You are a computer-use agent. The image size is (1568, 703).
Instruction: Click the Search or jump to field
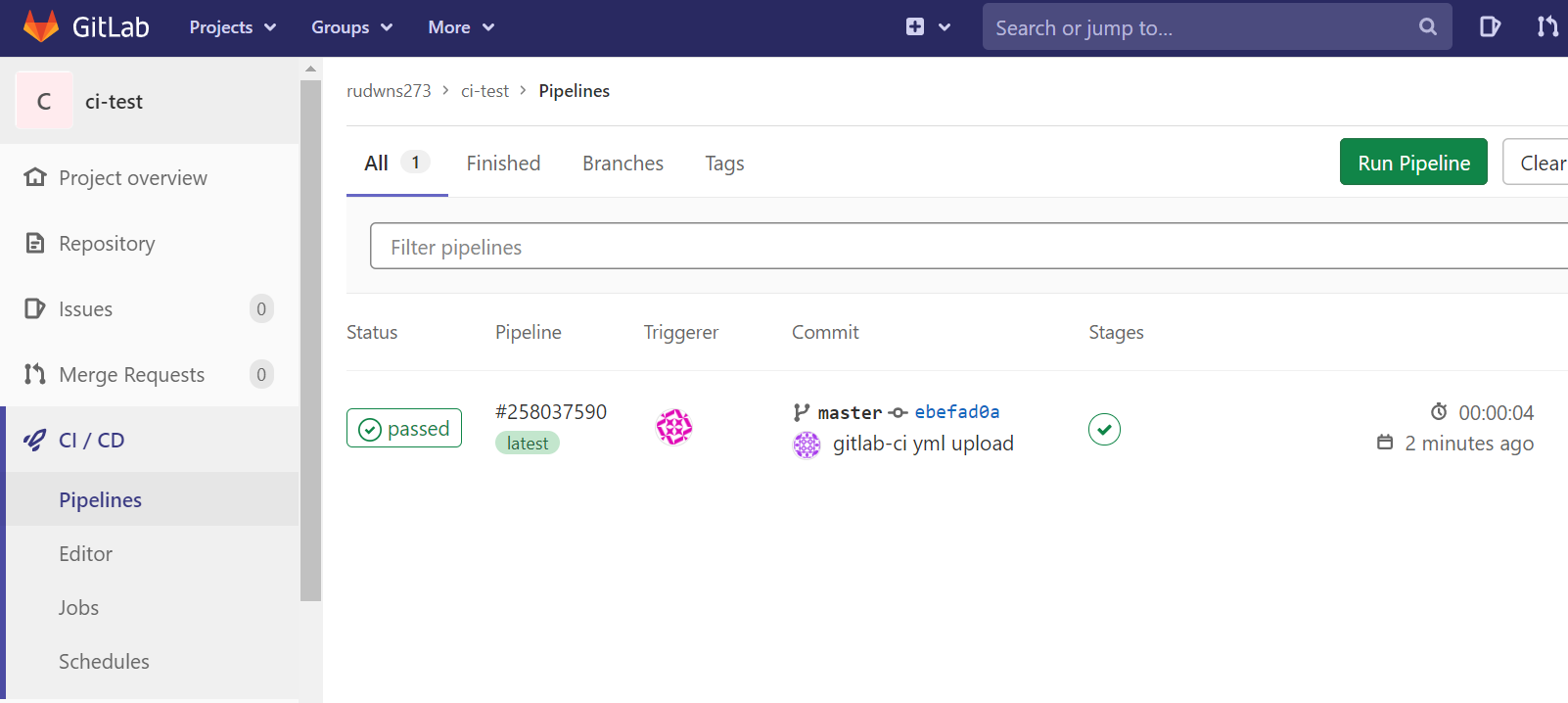click(x=1217, y=27)
